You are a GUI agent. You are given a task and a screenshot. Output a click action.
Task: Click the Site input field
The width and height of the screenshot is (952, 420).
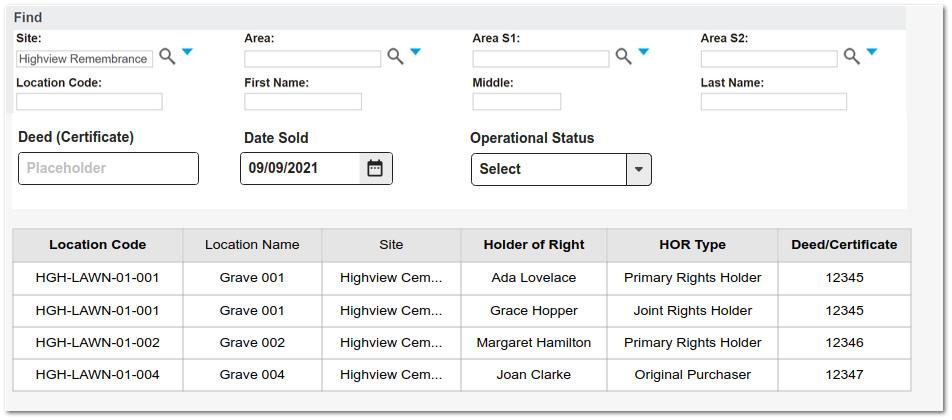[x=85, y=59]
